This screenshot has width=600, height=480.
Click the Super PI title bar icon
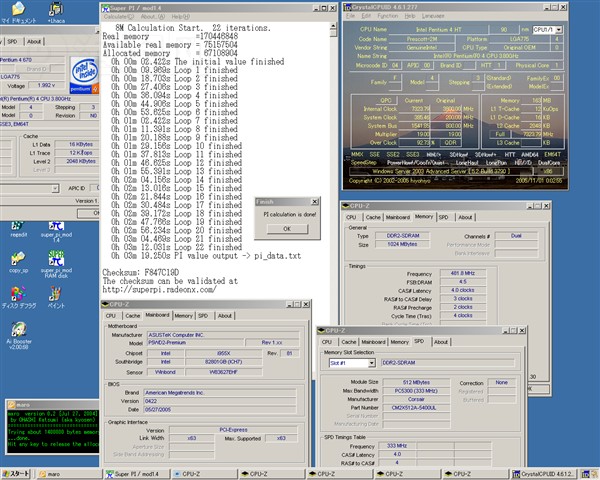click(x=106, y=8)
